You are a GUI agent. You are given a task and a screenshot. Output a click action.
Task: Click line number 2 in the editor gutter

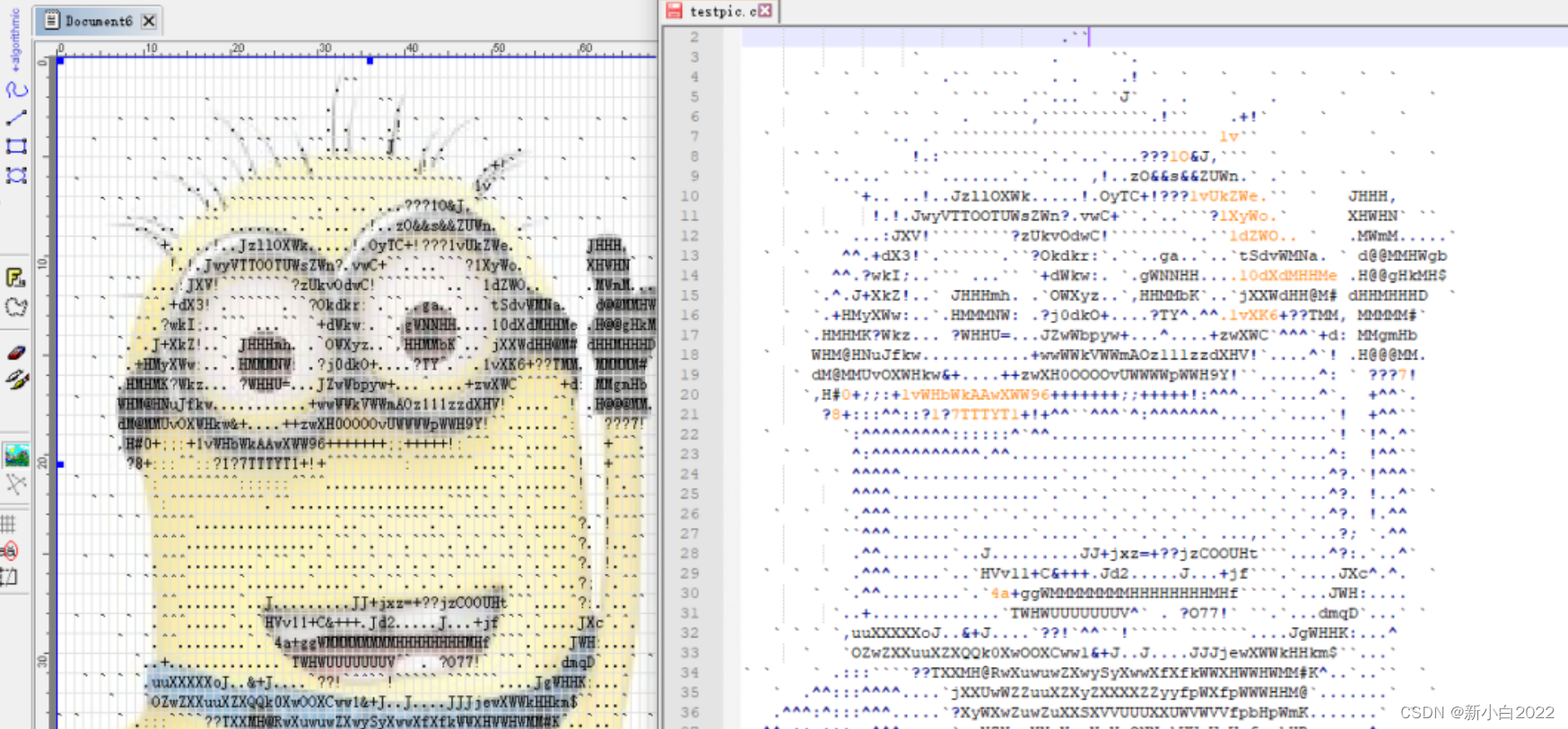click(x=694, y=37)
